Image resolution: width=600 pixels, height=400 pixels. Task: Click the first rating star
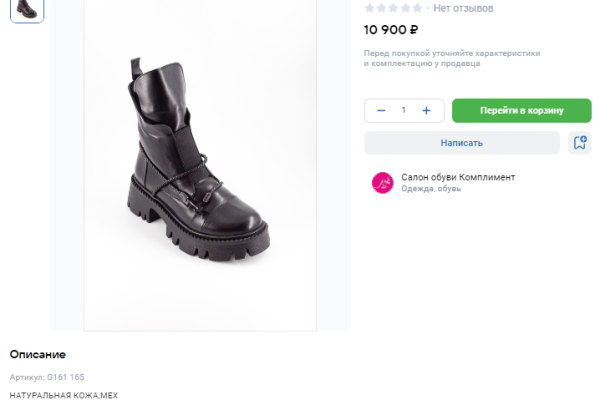tap(369, 8)
